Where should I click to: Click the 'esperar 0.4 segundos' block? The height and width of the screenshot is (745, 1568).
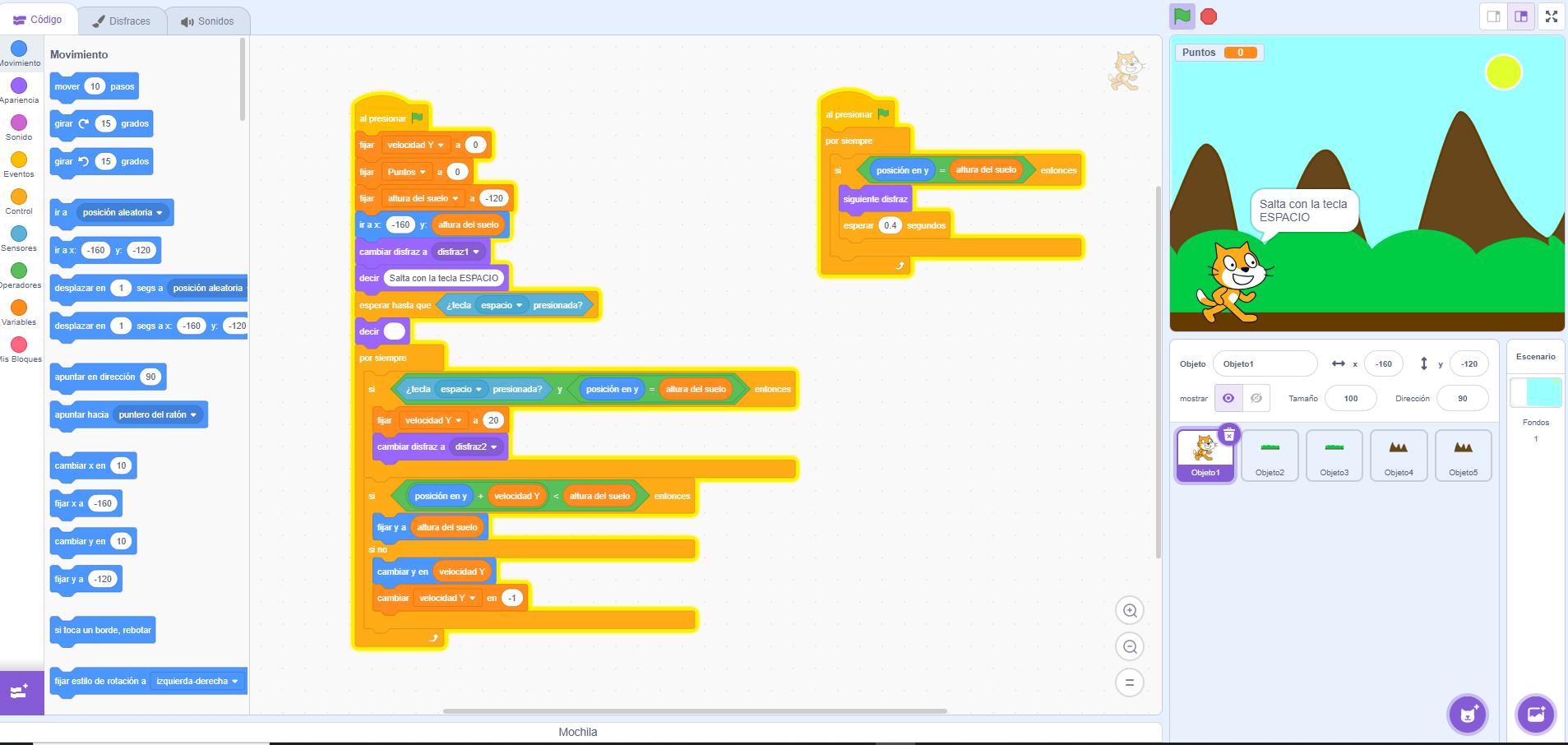tap(894, 225)
